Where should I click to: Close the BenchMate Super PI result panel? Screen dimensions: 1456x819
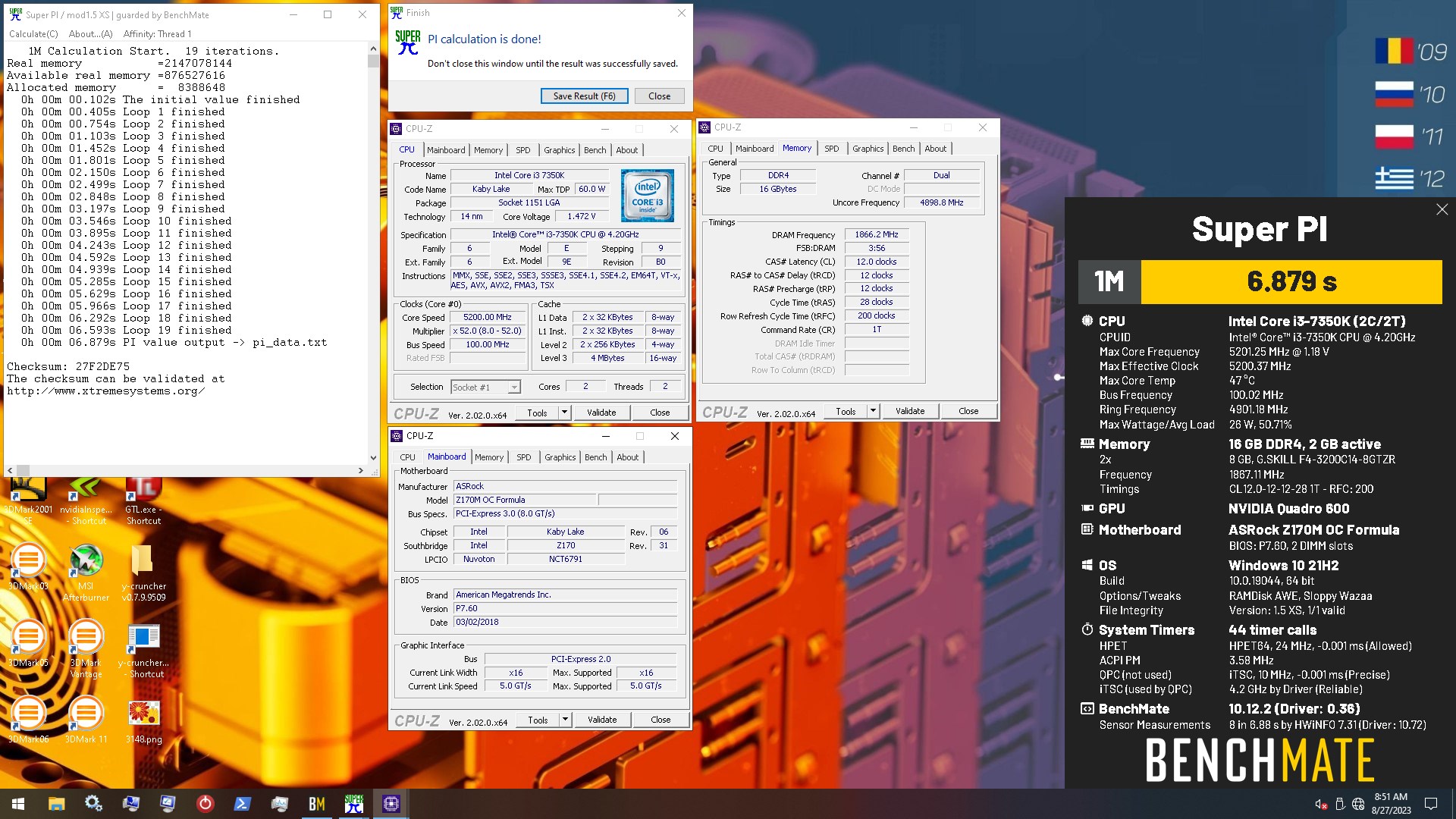1442,209
